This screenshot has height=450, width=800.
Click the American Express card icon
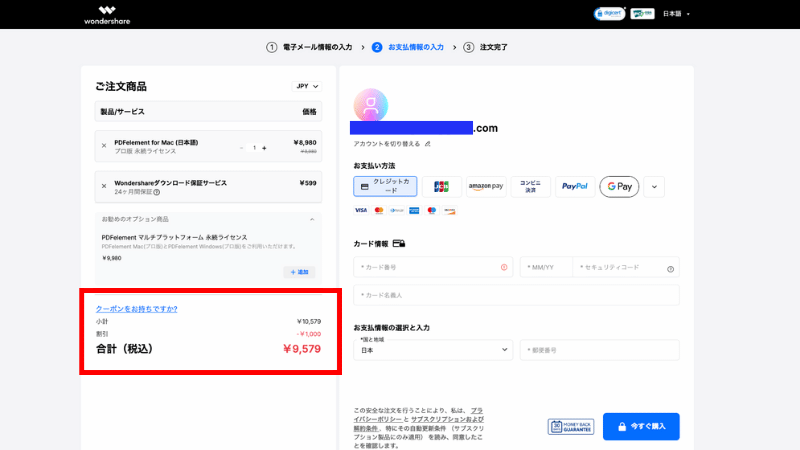point(414,210)
